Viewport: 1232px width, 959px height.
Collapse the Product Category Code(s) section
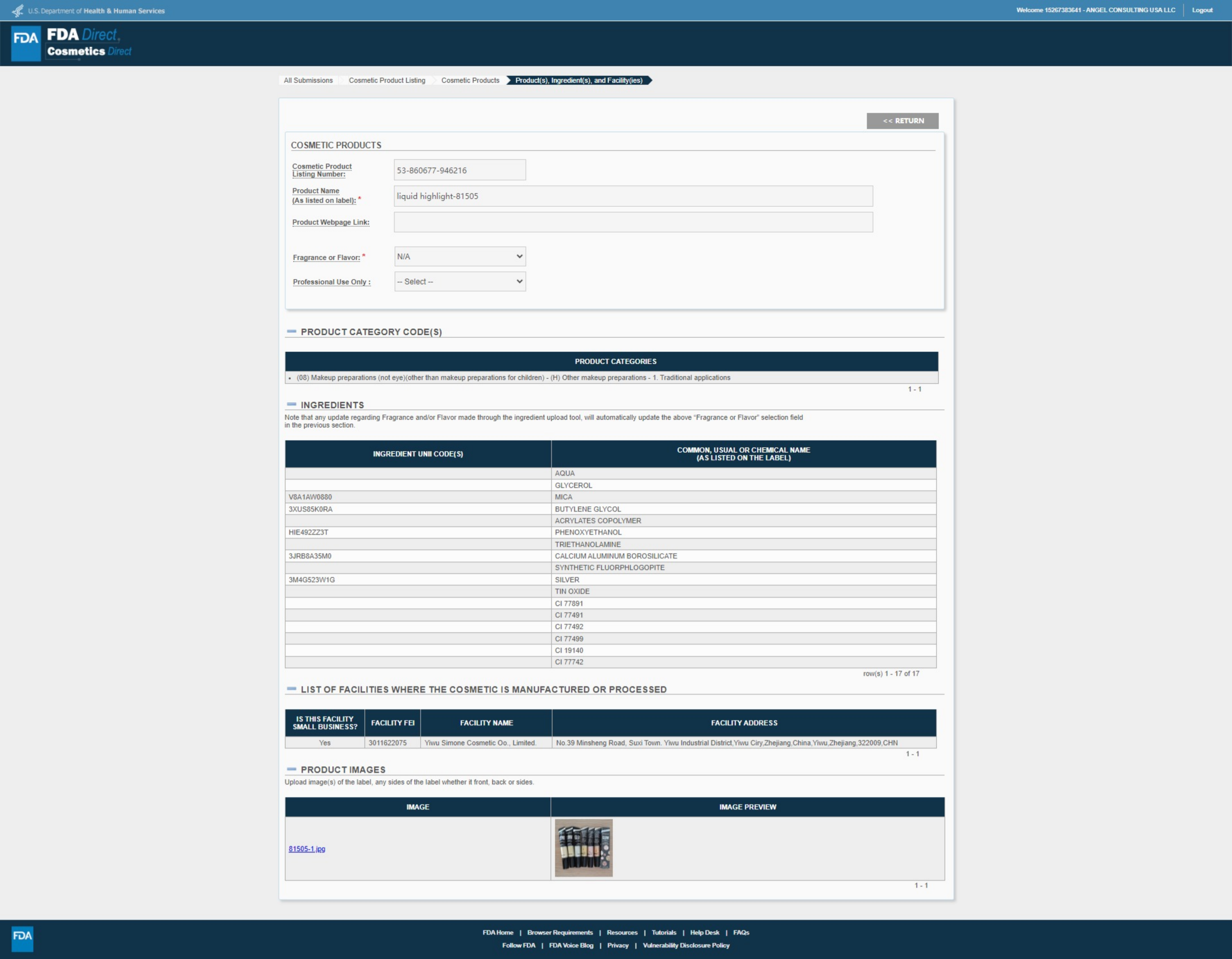coord(292,331)
